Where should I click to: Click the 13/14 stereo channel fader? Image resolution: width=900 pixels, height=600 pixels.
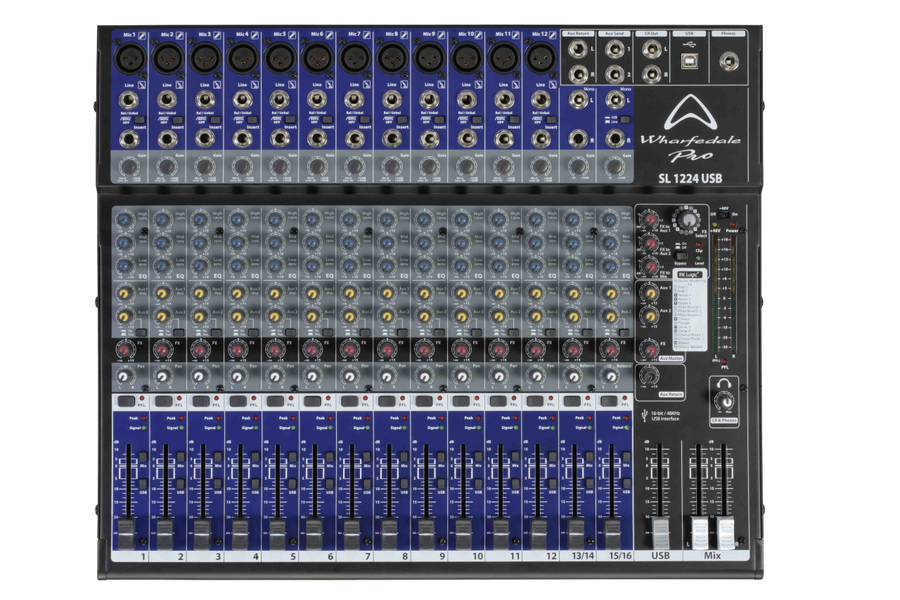(575, 535)
